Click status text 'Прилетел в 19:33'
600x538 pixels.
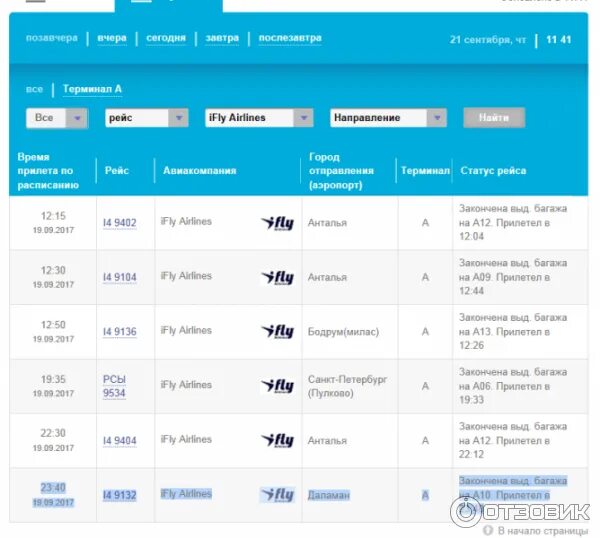(x=504, y=393)
